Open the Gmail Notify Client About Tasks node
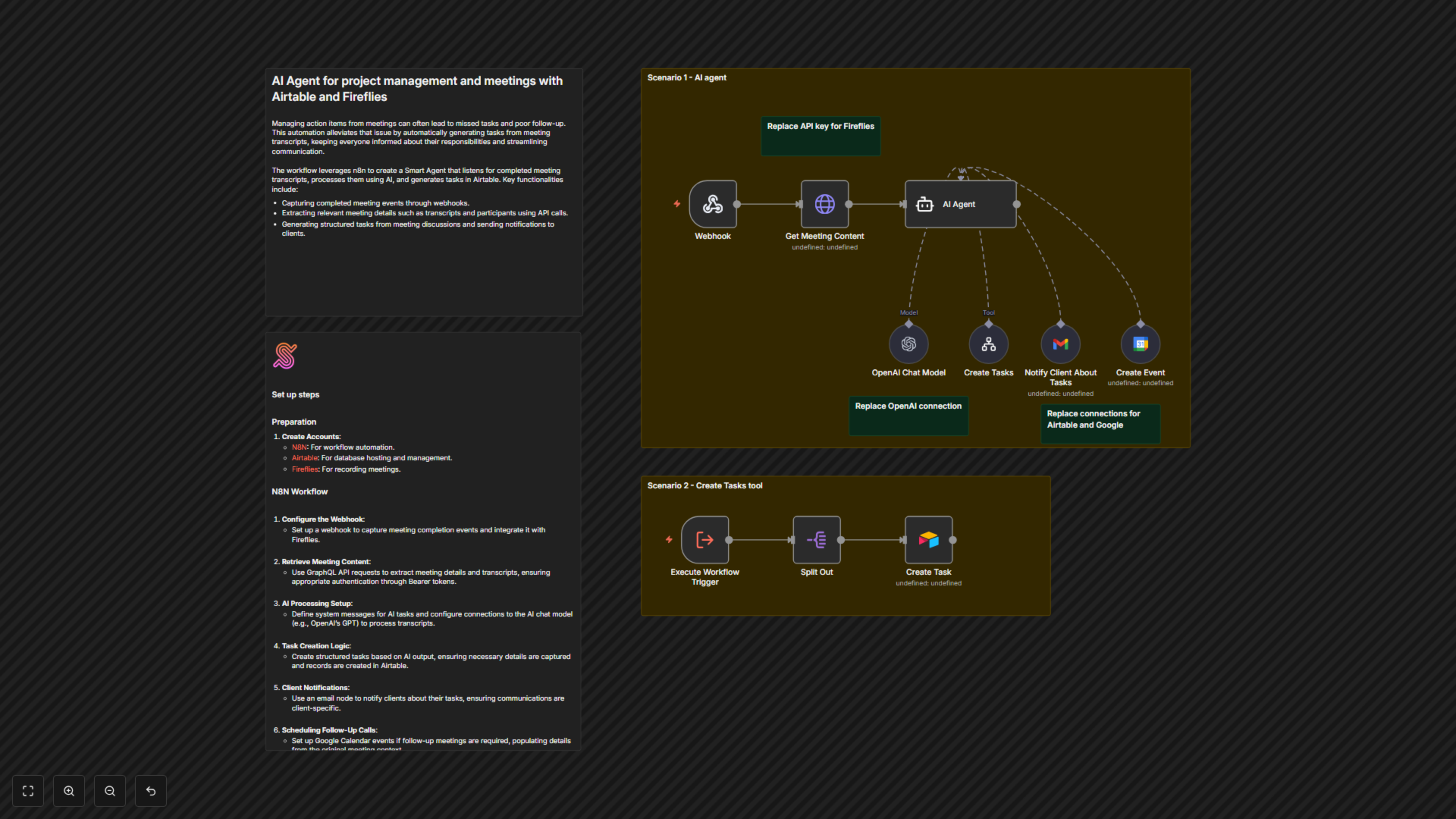This screenshot has height=819, width=1456. tap(1061, 344)
